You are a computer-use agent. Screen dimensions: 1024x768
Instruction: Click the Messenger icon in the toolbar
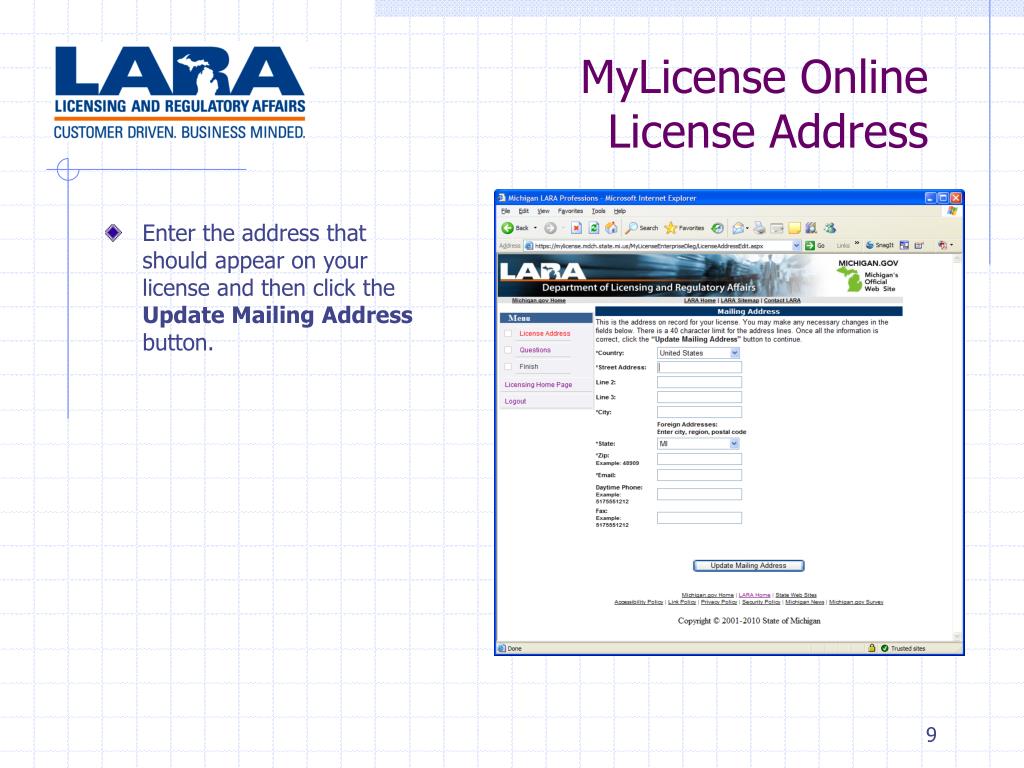[x=830, y=228]
